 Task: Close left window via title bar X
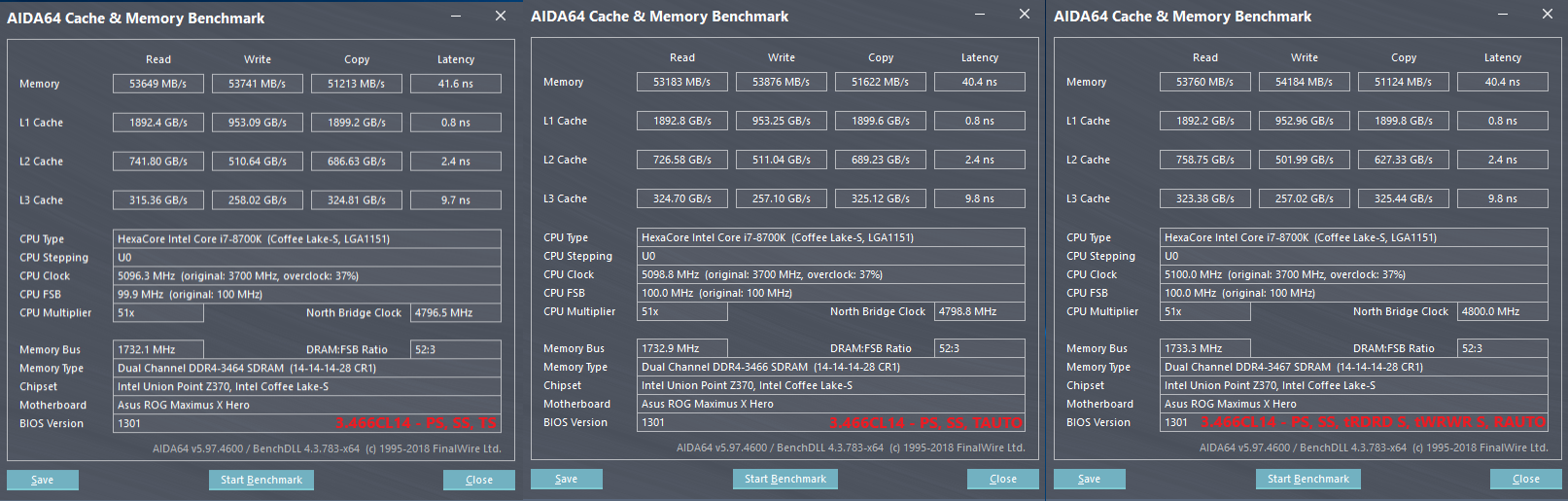tap(501, 17)
